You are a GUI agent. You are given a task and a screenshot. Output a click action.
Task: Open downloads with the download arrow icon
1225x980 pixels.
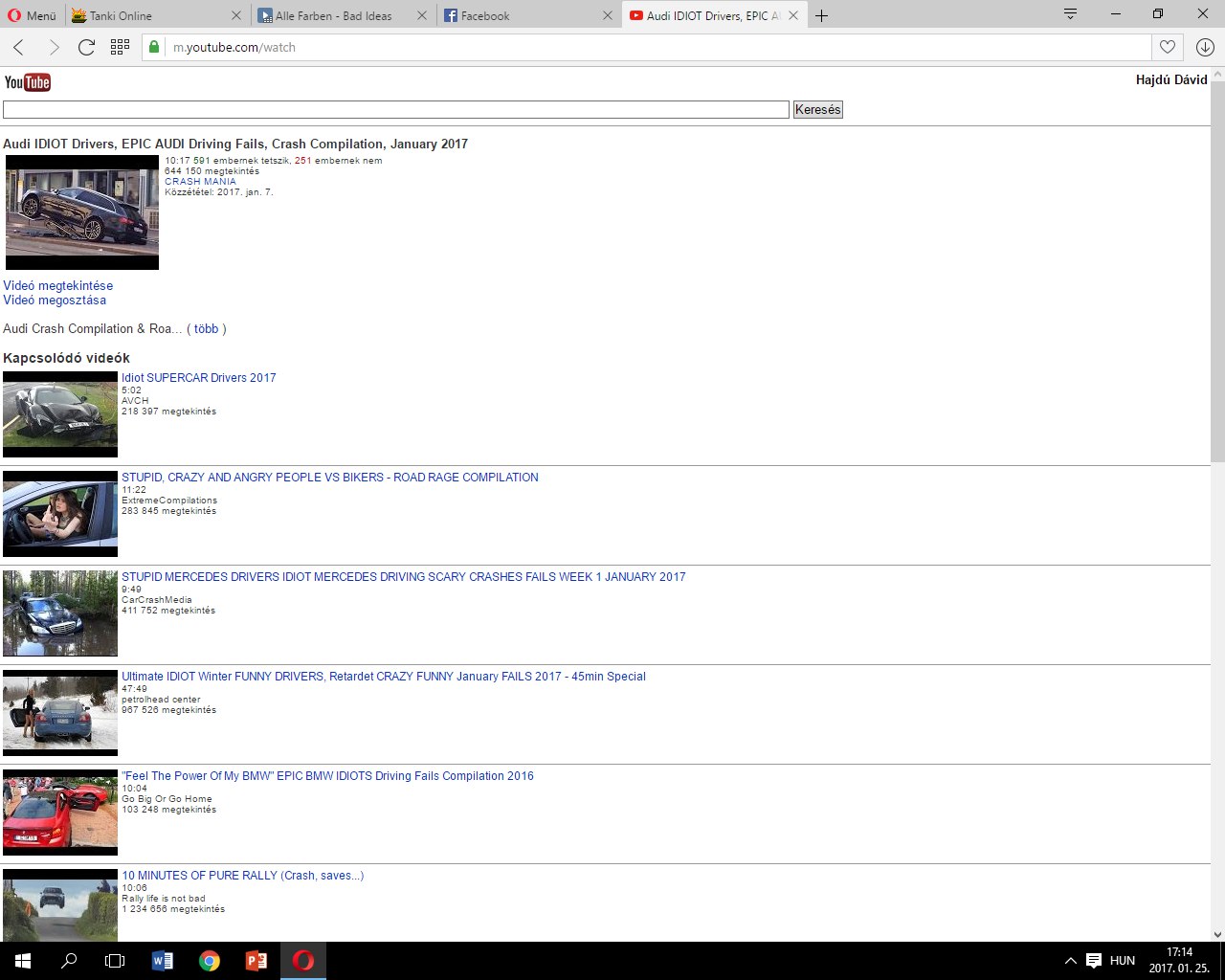(1205, 47)
